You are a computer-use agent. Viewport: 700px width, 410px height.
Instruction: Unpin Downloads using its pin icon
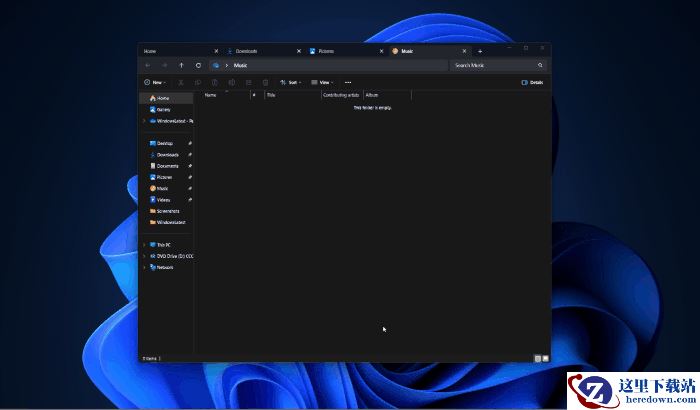click(x=190, y=155)
